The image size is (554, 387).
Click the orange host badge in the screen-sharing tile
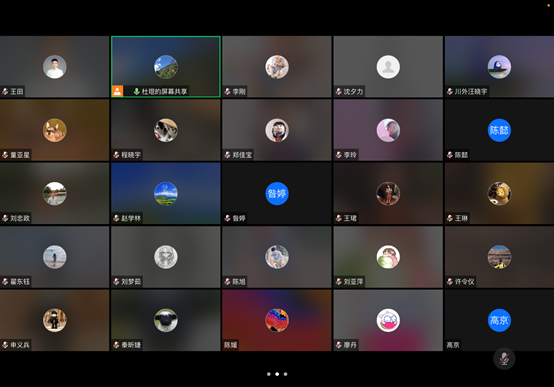(x=118, y=91)
